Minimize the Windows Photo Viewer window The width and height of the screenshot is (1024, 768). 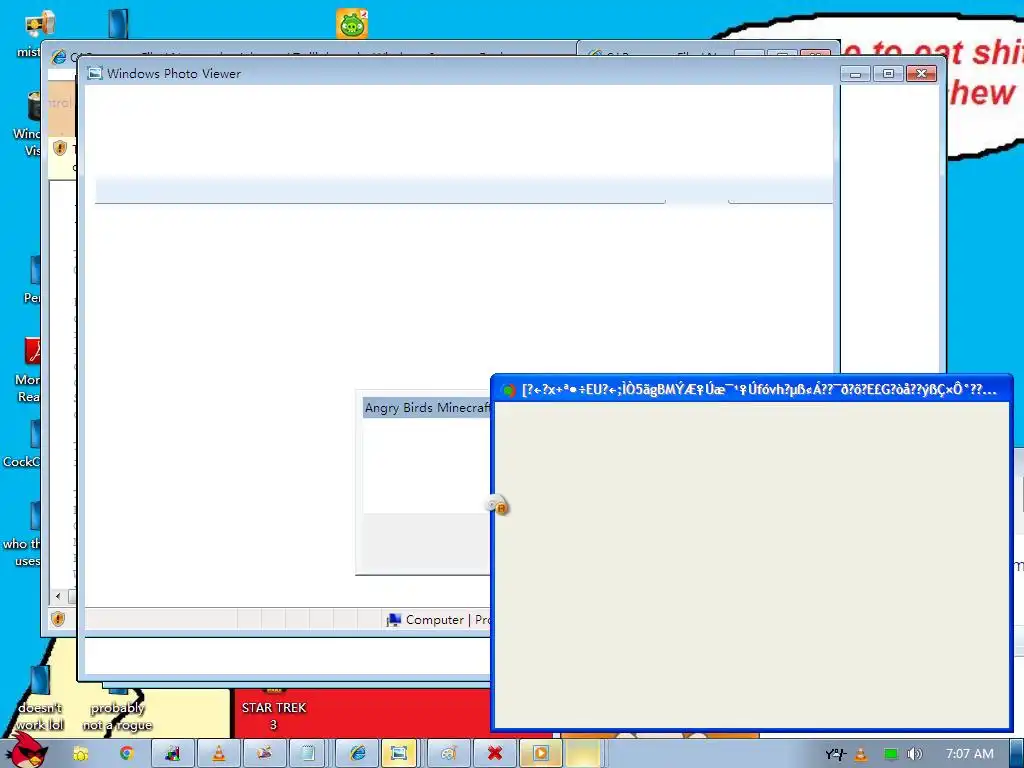tap(856, 74)
